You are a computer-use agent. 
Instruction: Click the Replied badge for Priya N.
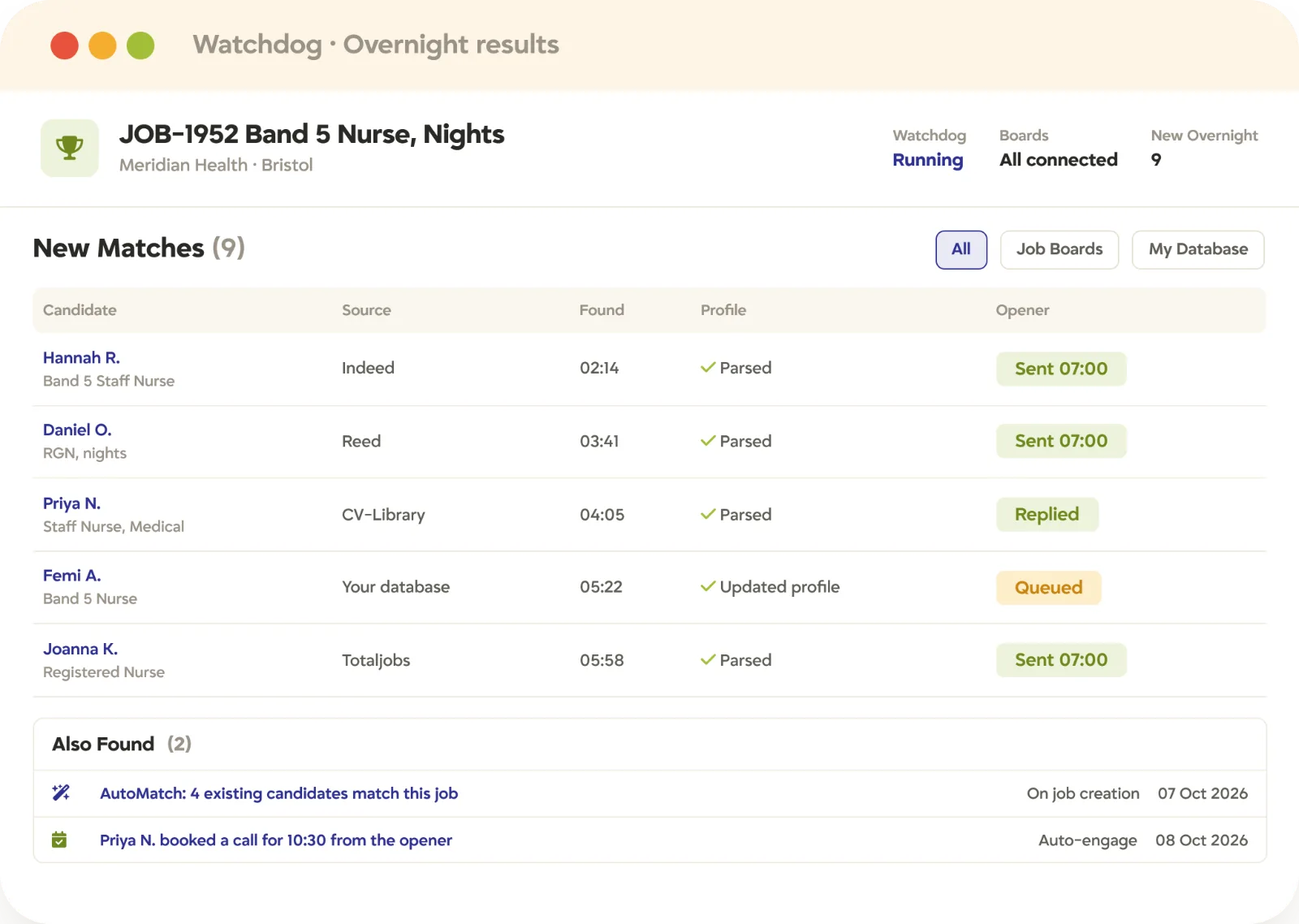[1047, 514]
